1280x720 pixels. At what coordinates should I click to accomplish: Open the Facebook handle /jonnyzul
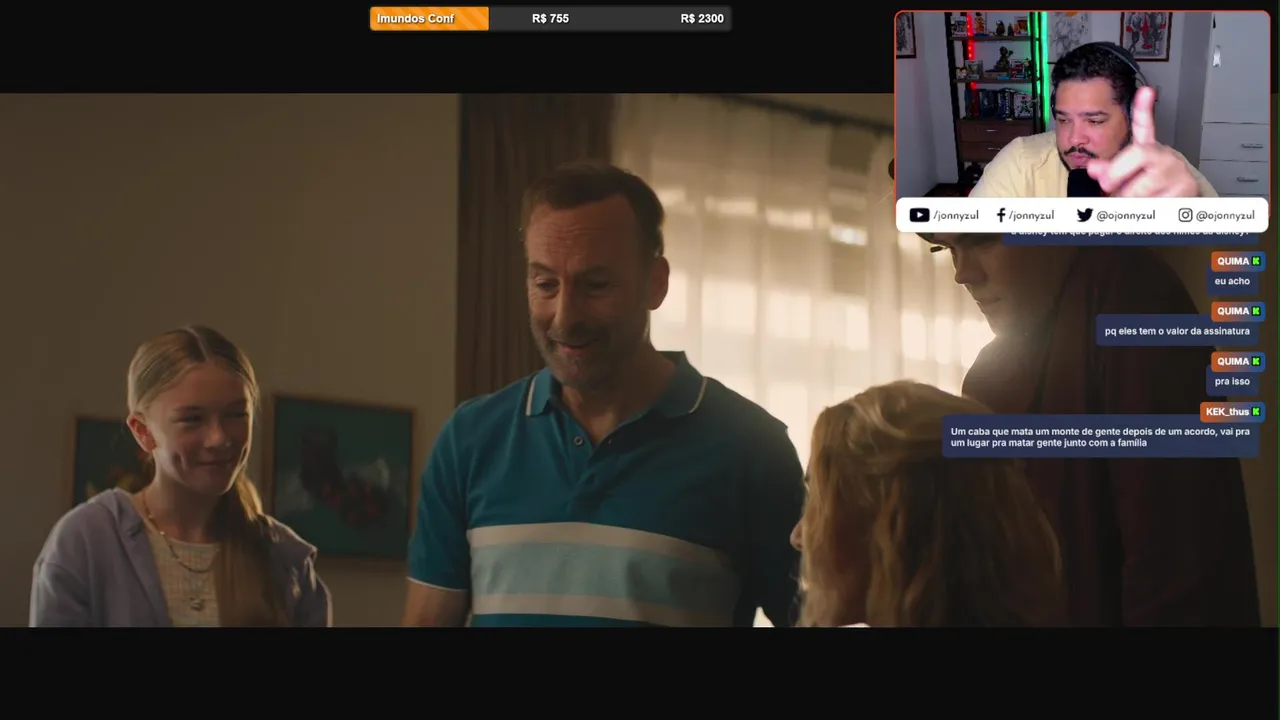point(1031,215)
